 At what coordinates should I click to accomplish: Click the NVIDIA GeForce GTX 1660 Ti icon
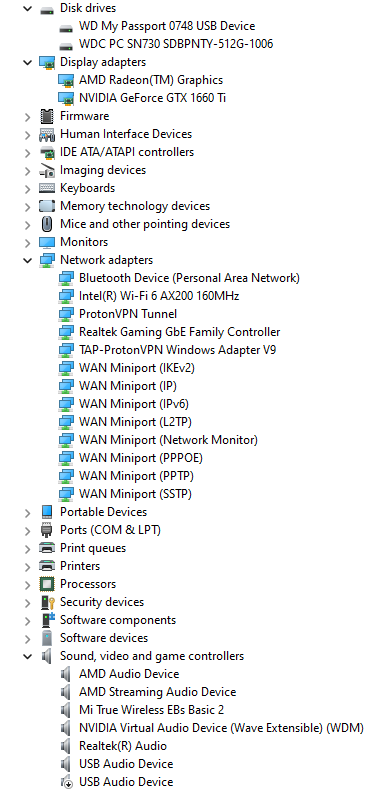[x=66, y=98]
